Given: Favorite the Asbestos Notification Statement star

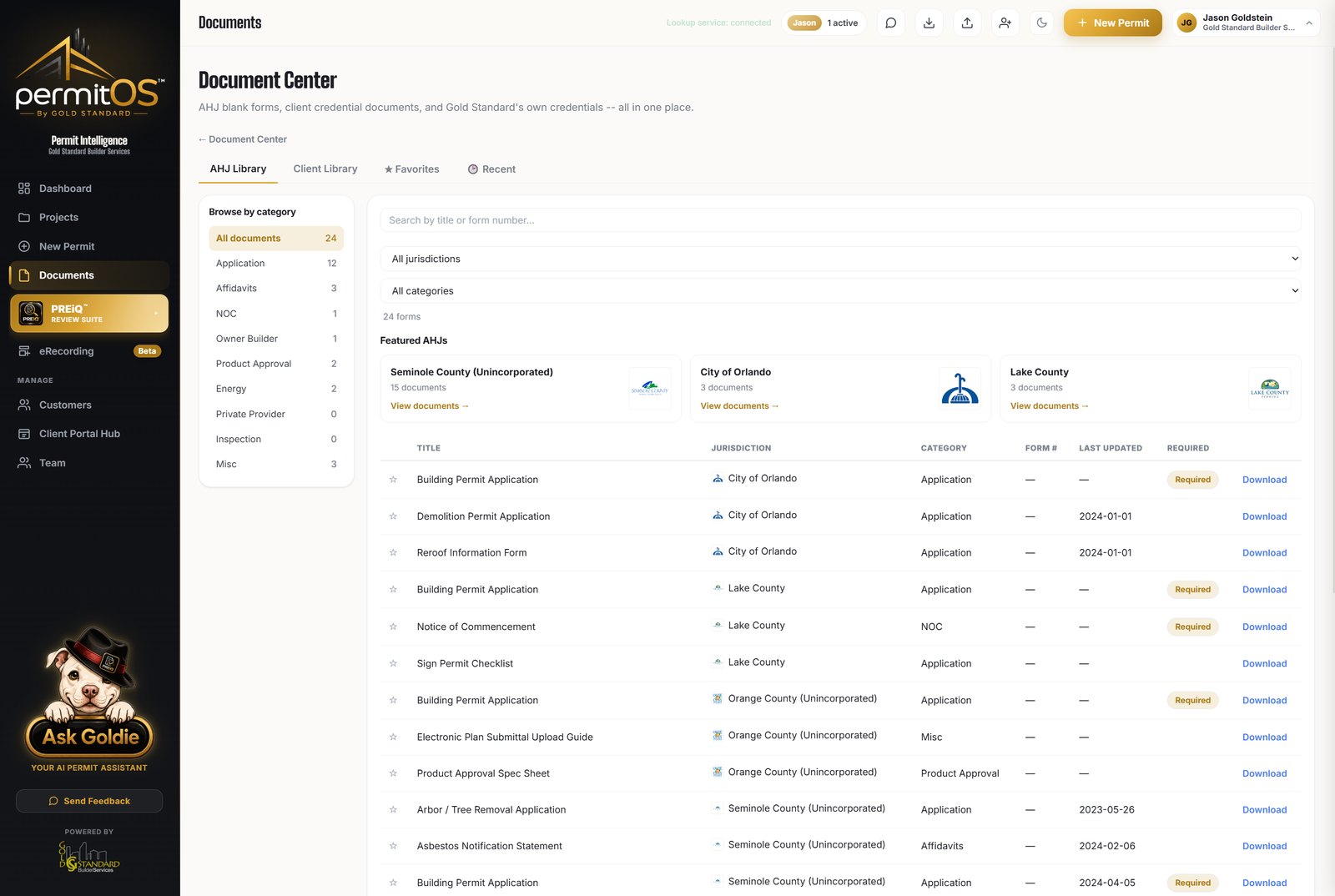Looking at the screenshot, I should [x=393, y=846].
